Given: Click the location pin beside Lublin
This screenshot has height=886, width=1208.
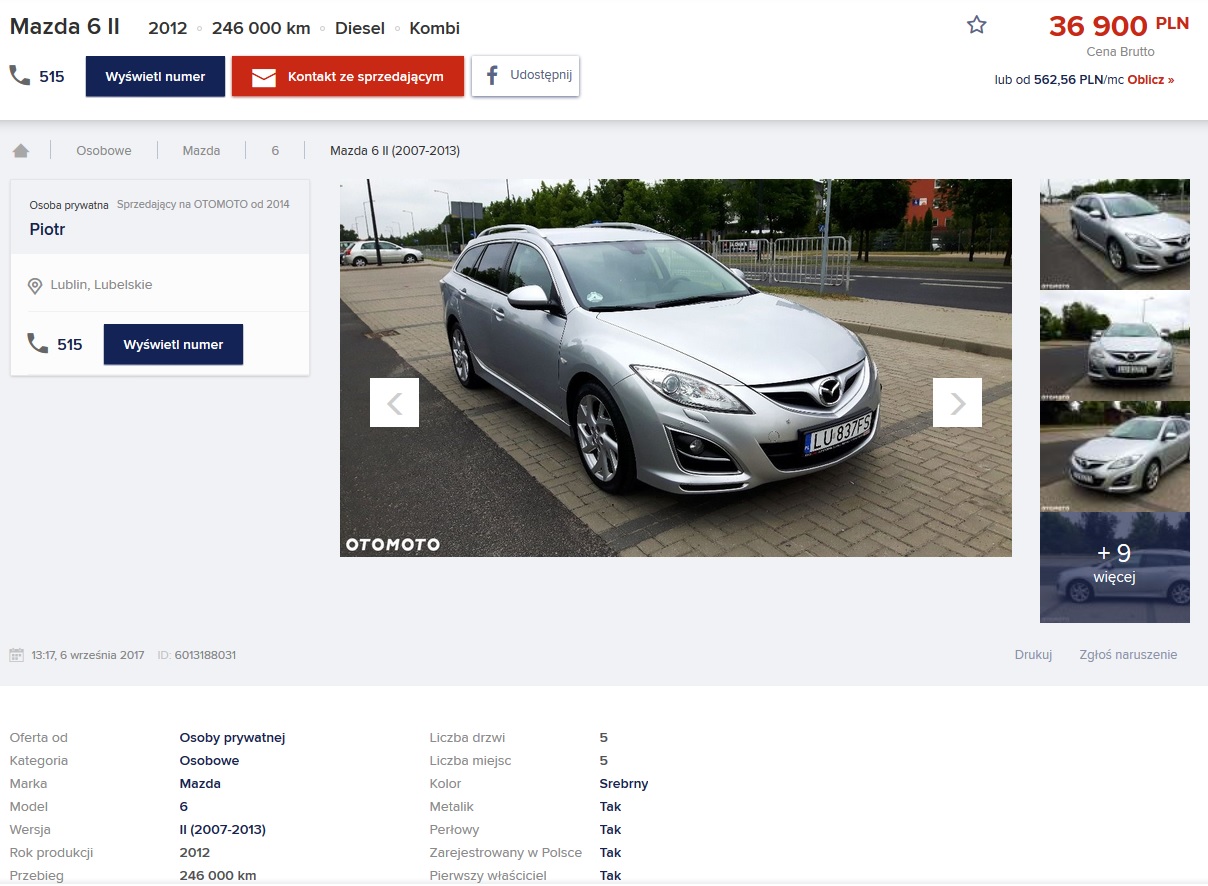Looking at the screenshot, I should point(35,286).
